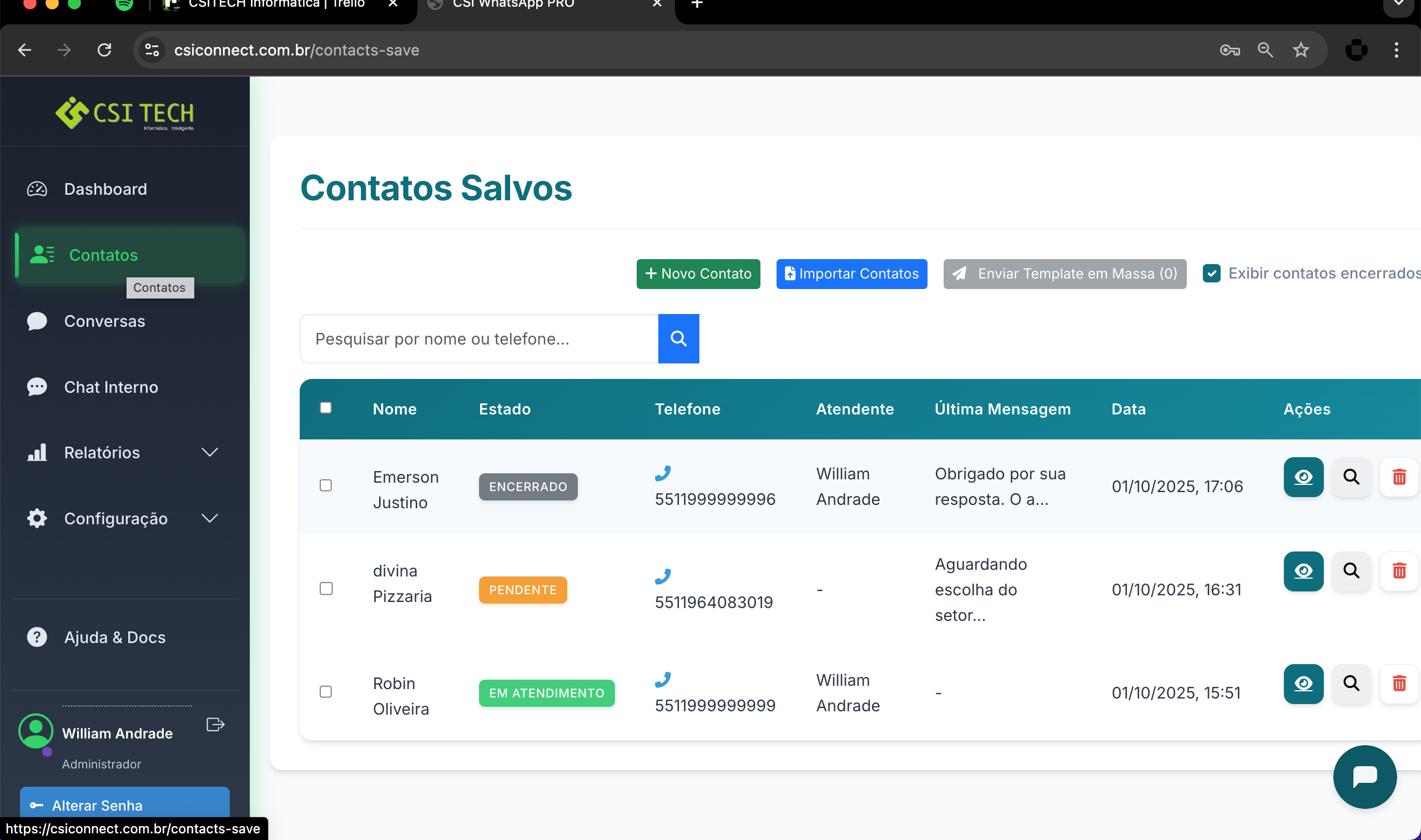This screenshot has height=840, width=1421.
Task: Open details magnifier for divina Pizzaria
Action: click(x=1351, y=571)
